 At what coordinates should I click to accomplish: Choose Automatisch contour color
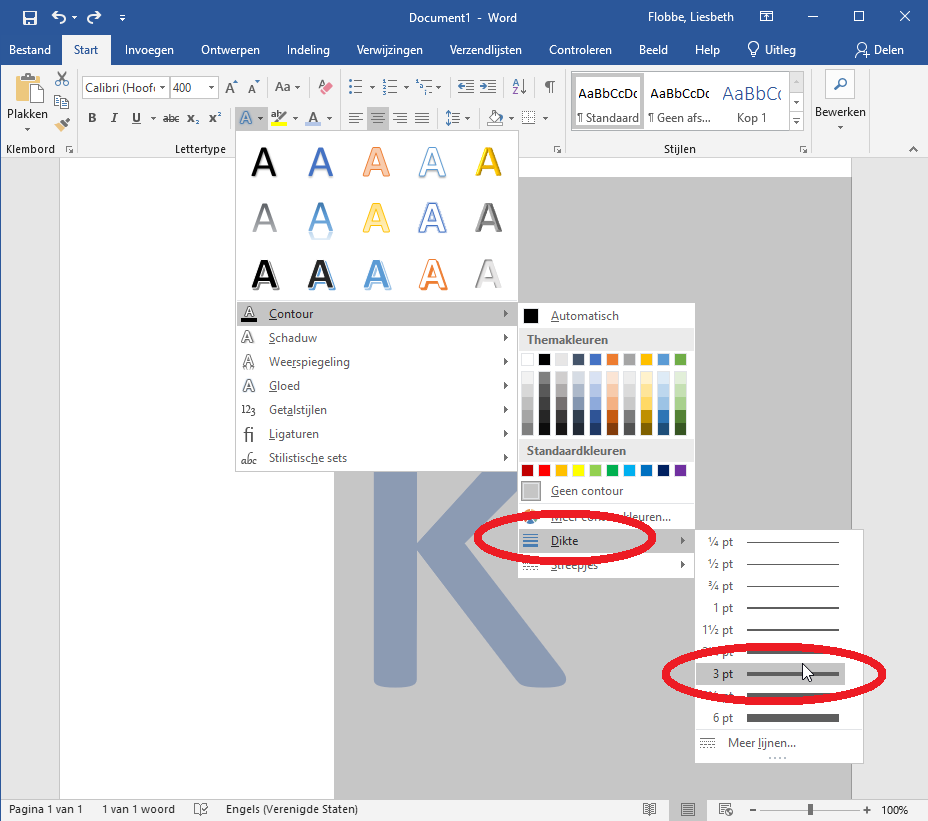(605, 316)
